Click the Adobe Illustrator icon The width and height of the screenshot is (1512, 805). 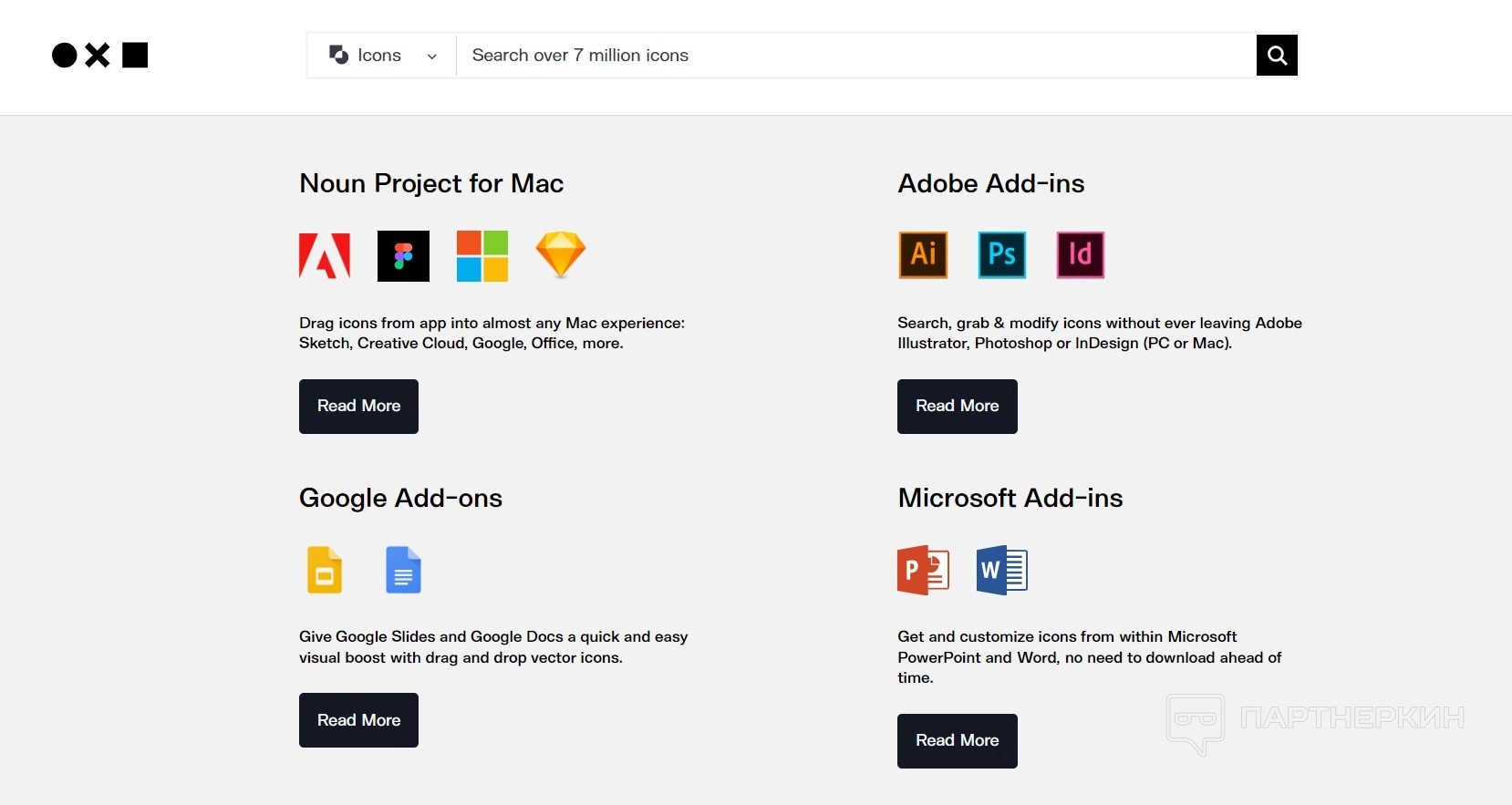tap(923, 254)
